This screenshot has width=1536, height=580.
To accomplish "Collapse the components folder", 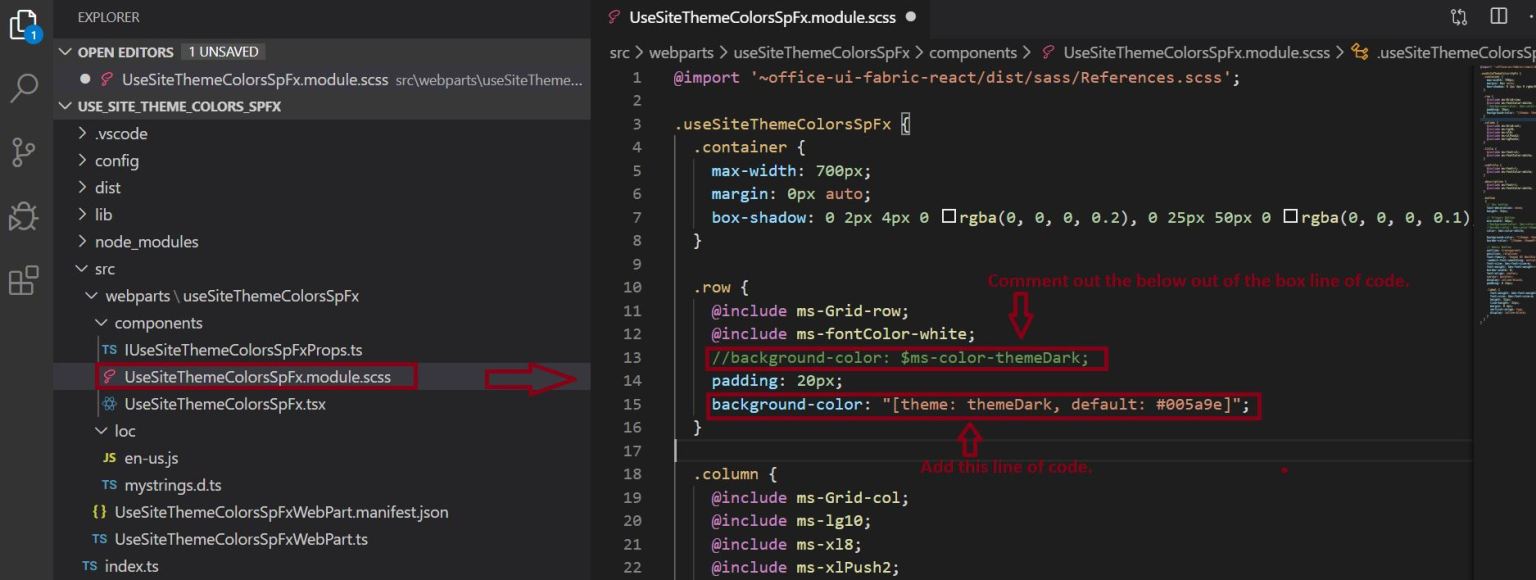I will point(101,322).
